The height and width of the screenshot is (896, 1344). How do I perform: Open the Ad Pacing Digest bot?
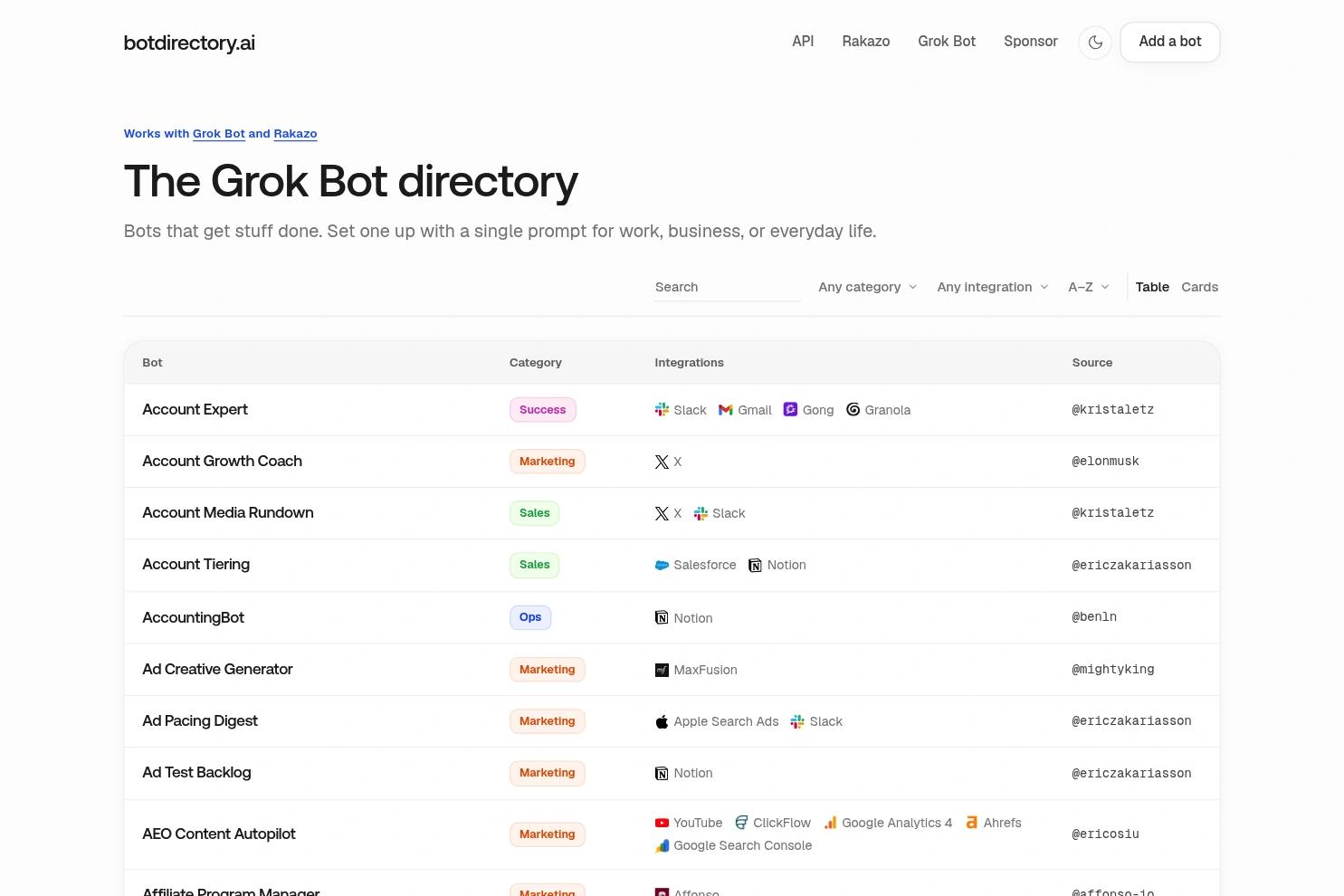[200, 720]
